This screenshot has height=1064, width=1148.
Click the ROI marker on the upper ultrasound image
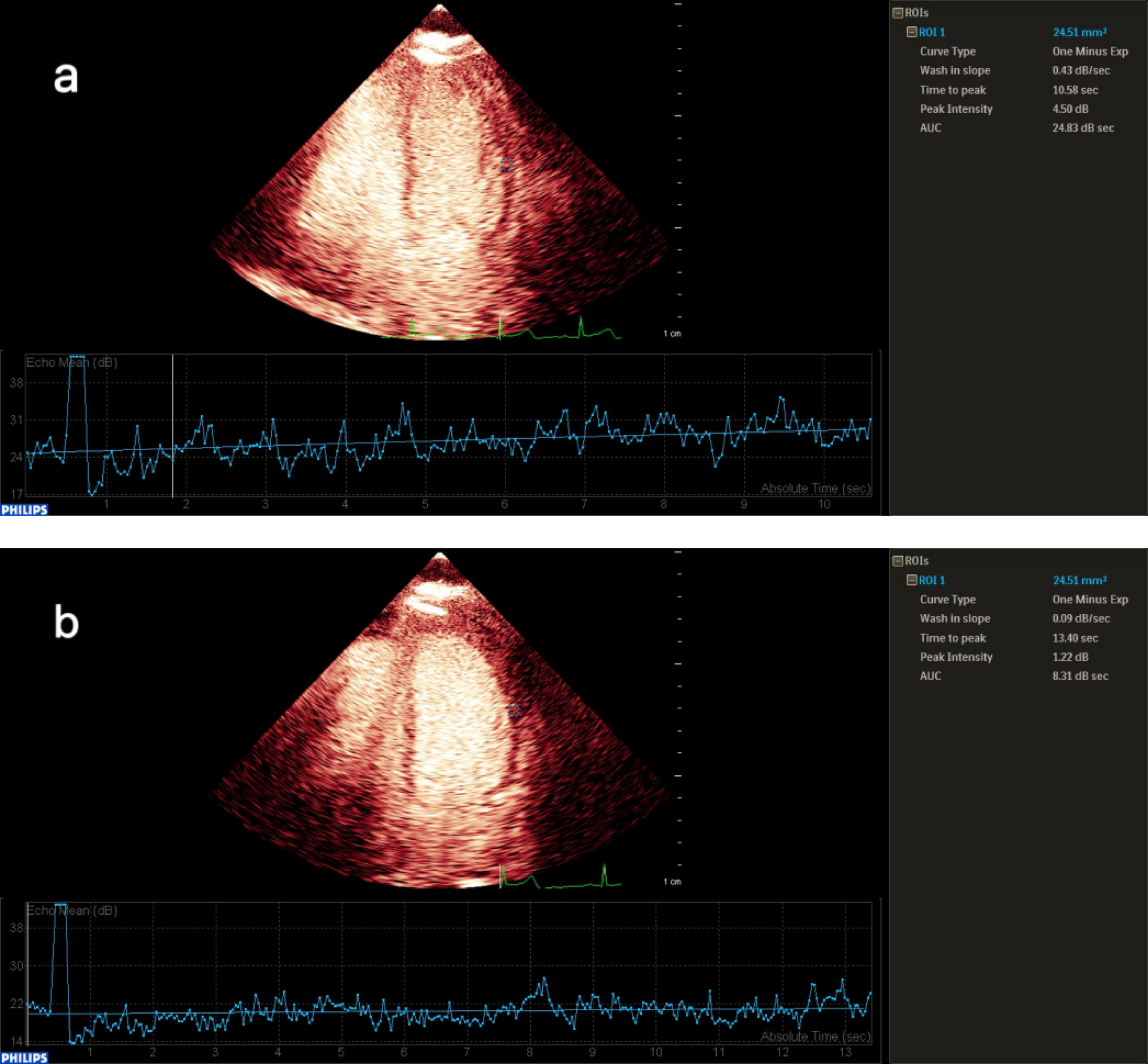point(507,165)
